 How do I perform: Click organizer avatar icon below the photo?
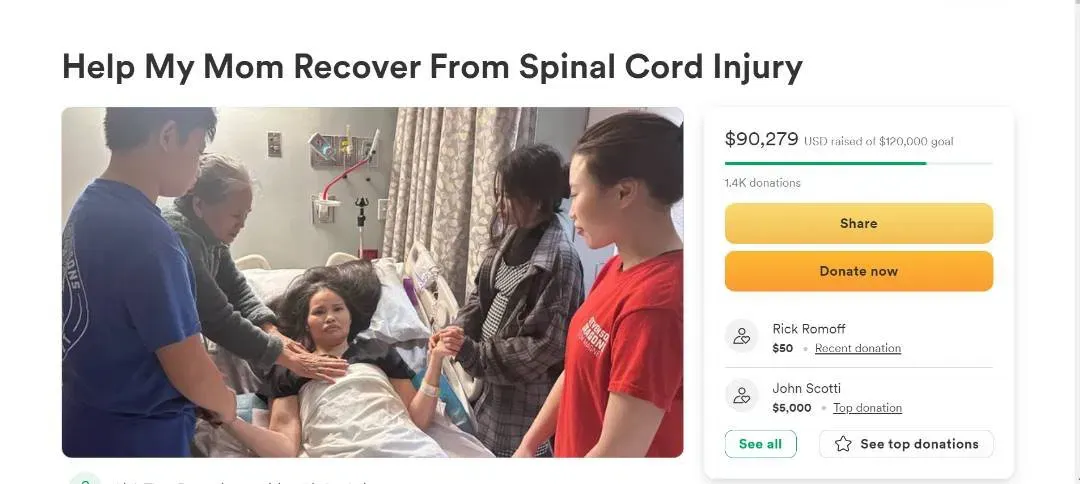pos(85,478)
